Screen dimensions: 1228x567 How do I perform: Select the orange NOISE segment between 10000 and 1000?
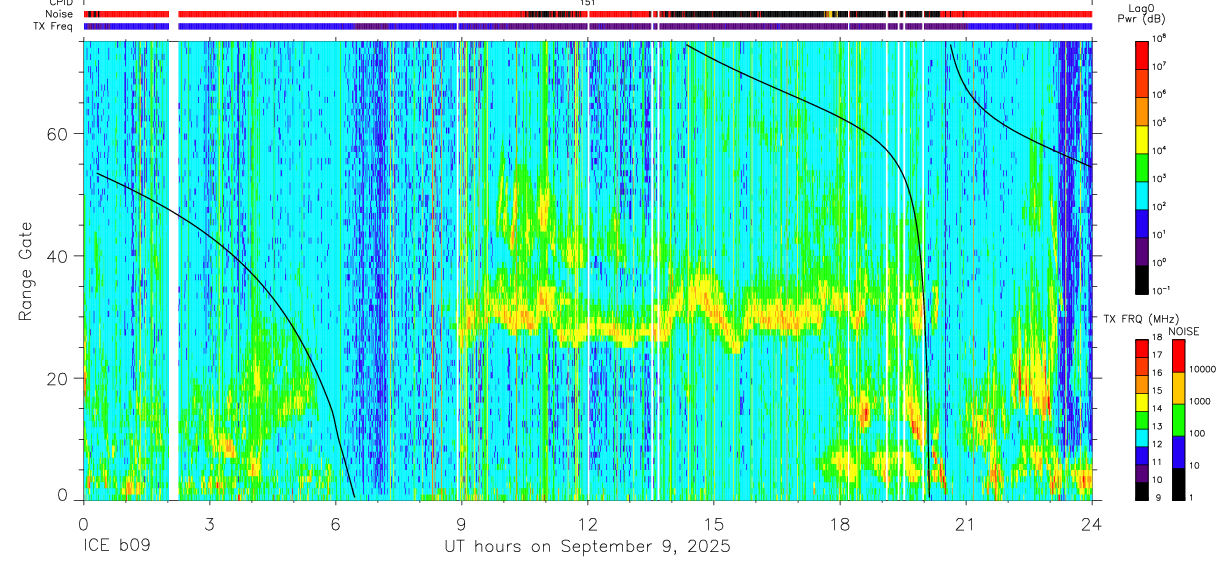1178,387
